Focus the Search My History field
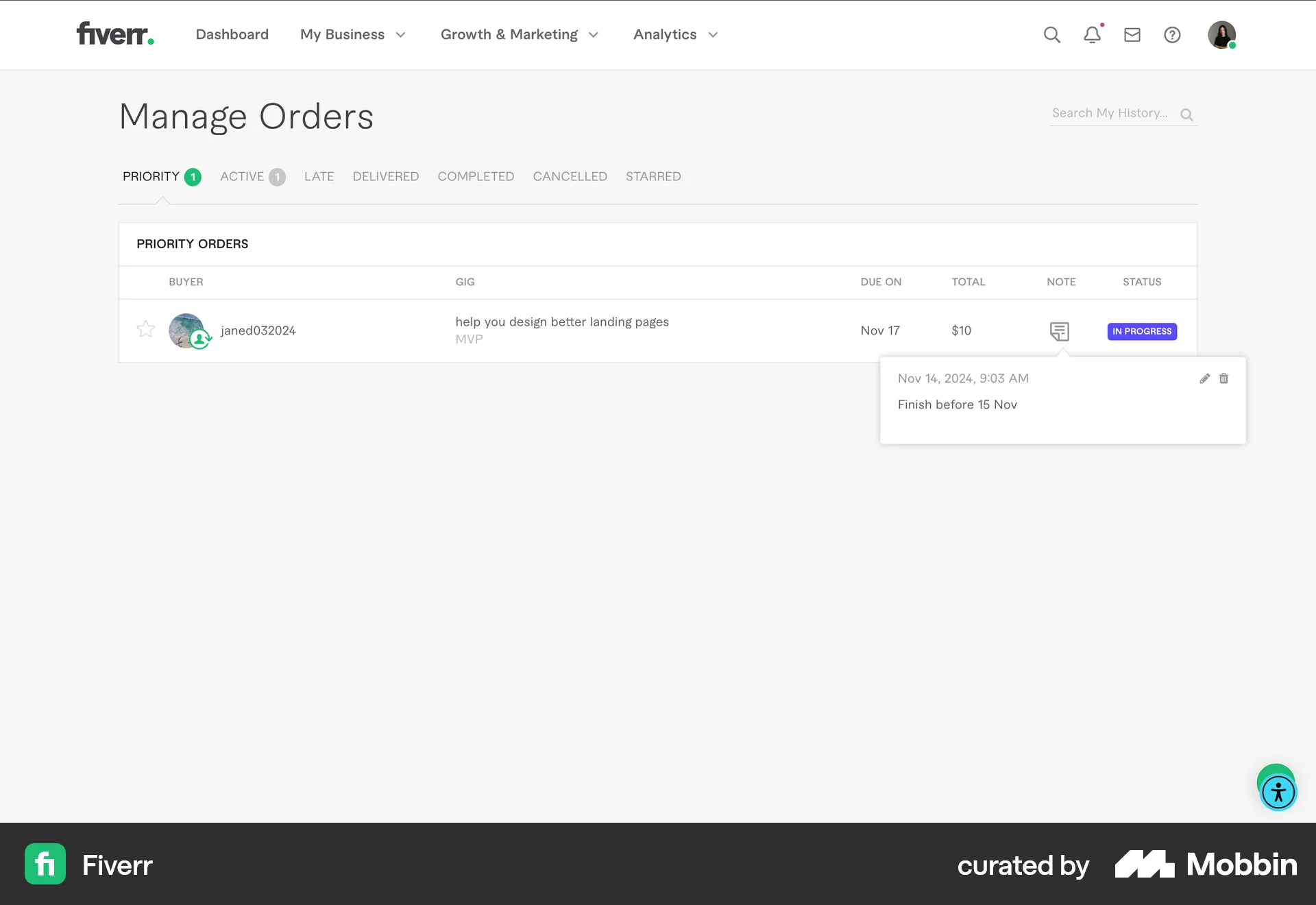The width and height of the screenshot is (1316, 905). [x=1110, y=114]
